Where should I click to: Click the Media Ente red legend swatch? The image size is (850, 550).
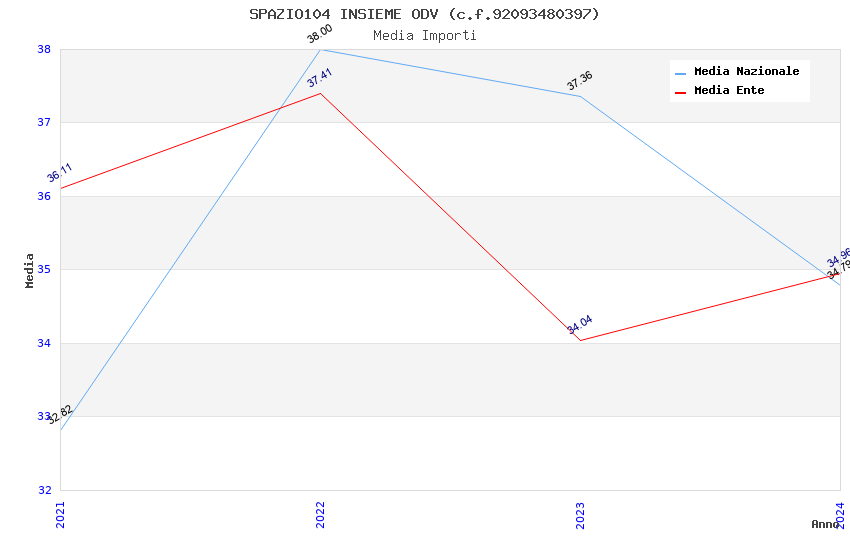click(681, 91)
